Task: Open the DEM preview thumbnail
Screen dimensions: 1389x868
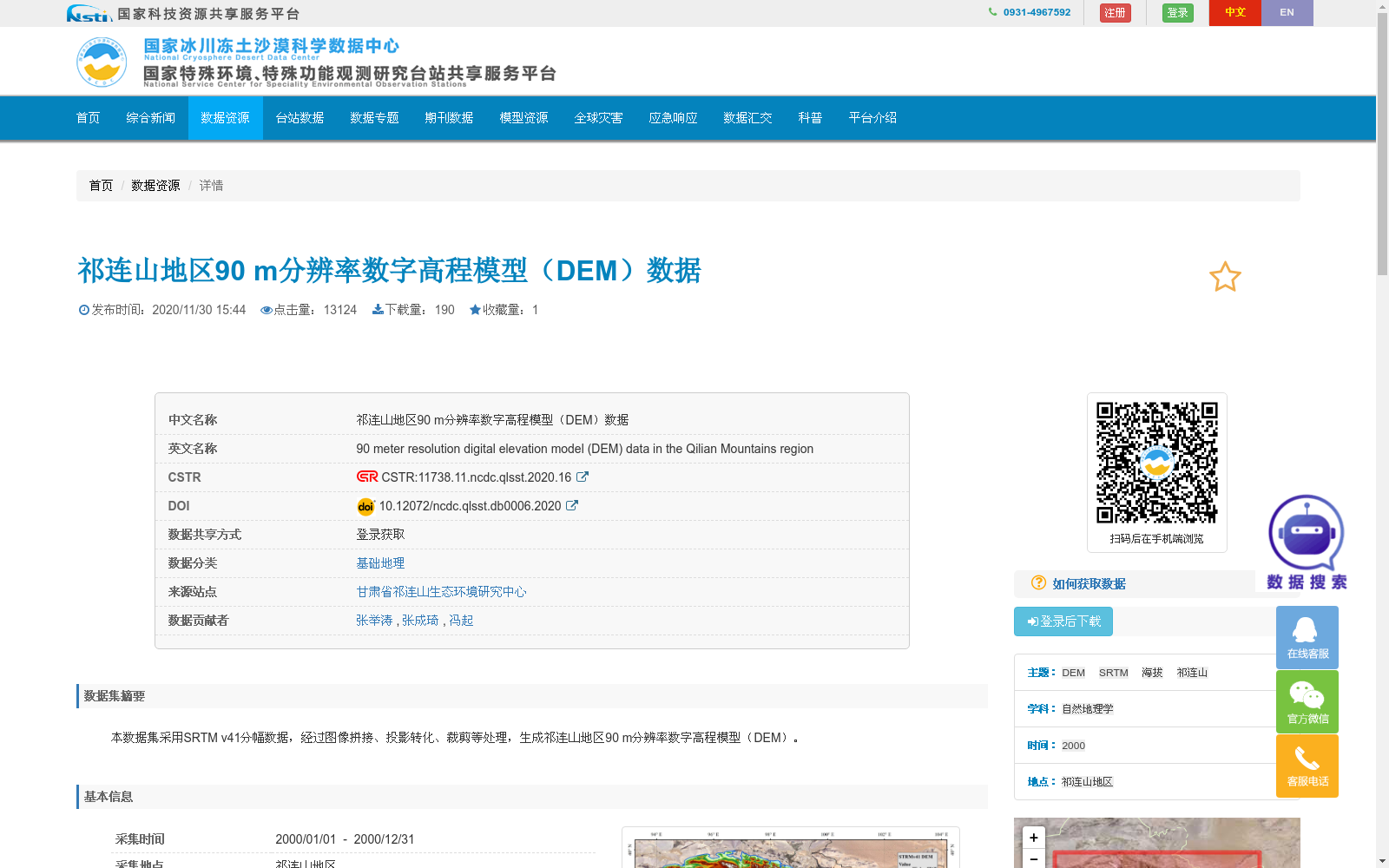Action: (791, 848)
